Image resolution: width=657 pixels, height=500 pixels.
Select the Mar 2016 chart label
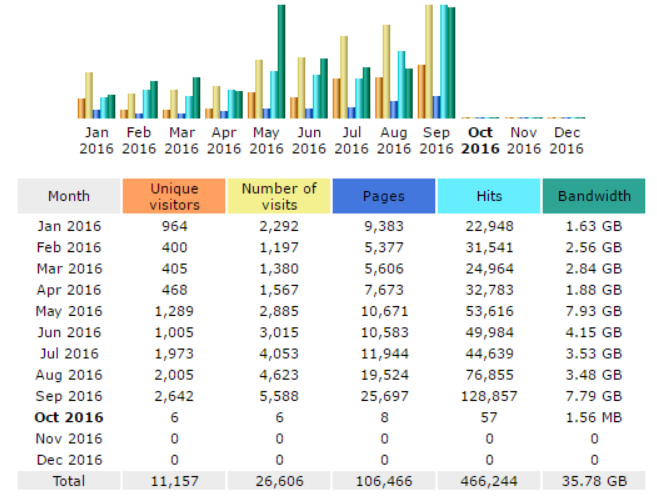click(181, 140)
